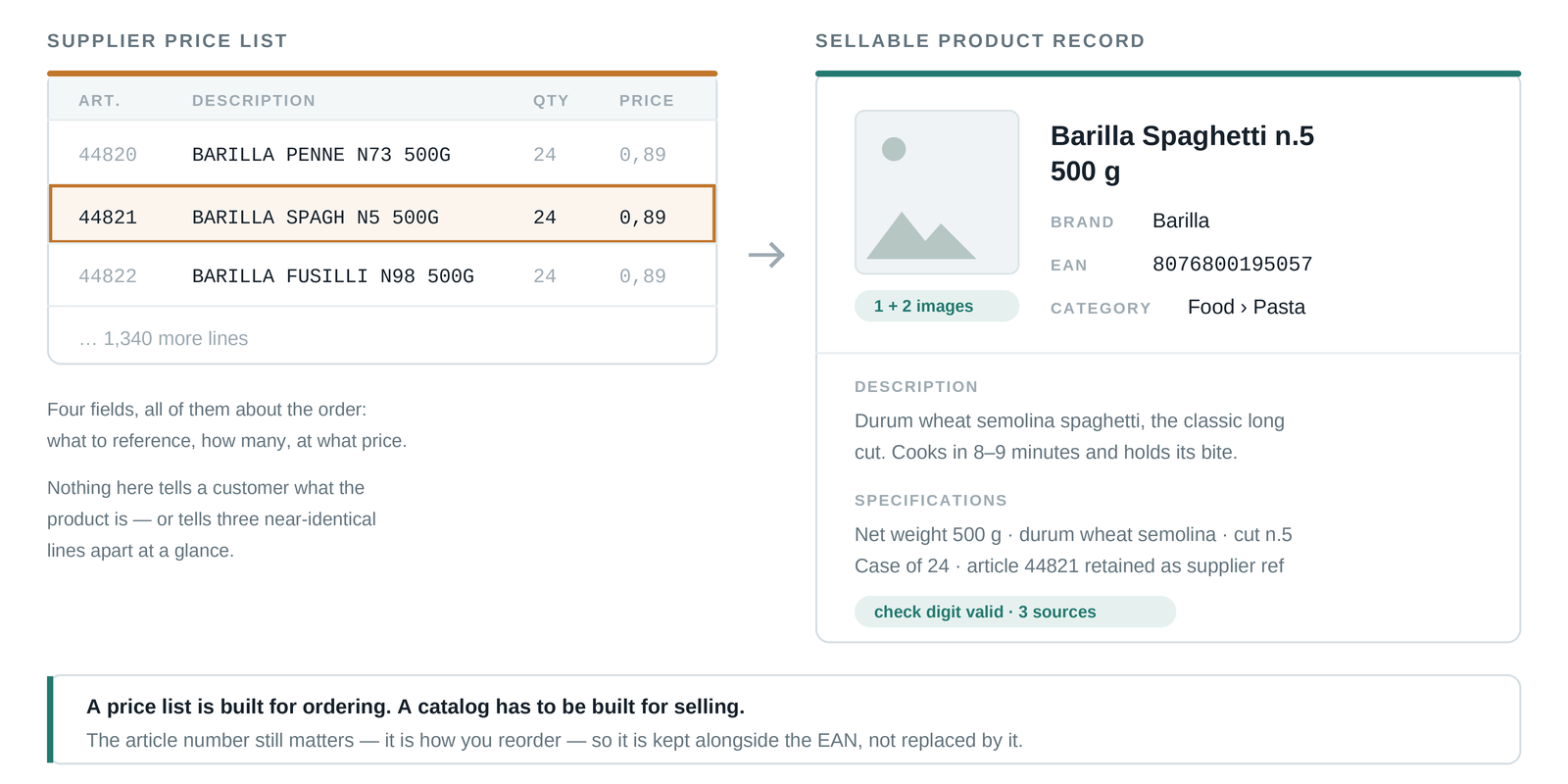The width and height of the screenshot is (1568, 784).
Task: Click 'BARILLA FUSILLI N98 500G' description
Action: tap(333, 276)
